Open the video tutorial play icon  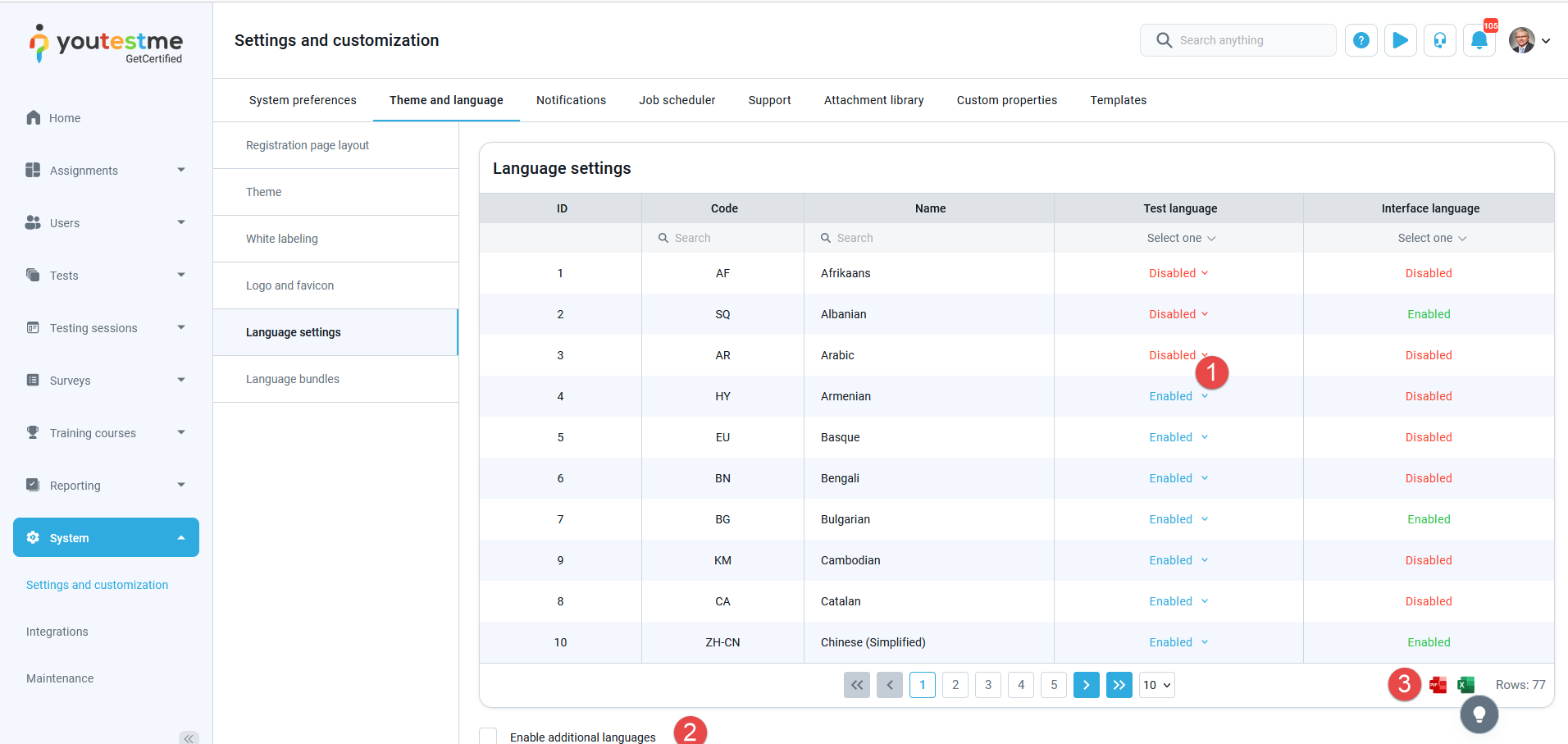(1401, 40)
